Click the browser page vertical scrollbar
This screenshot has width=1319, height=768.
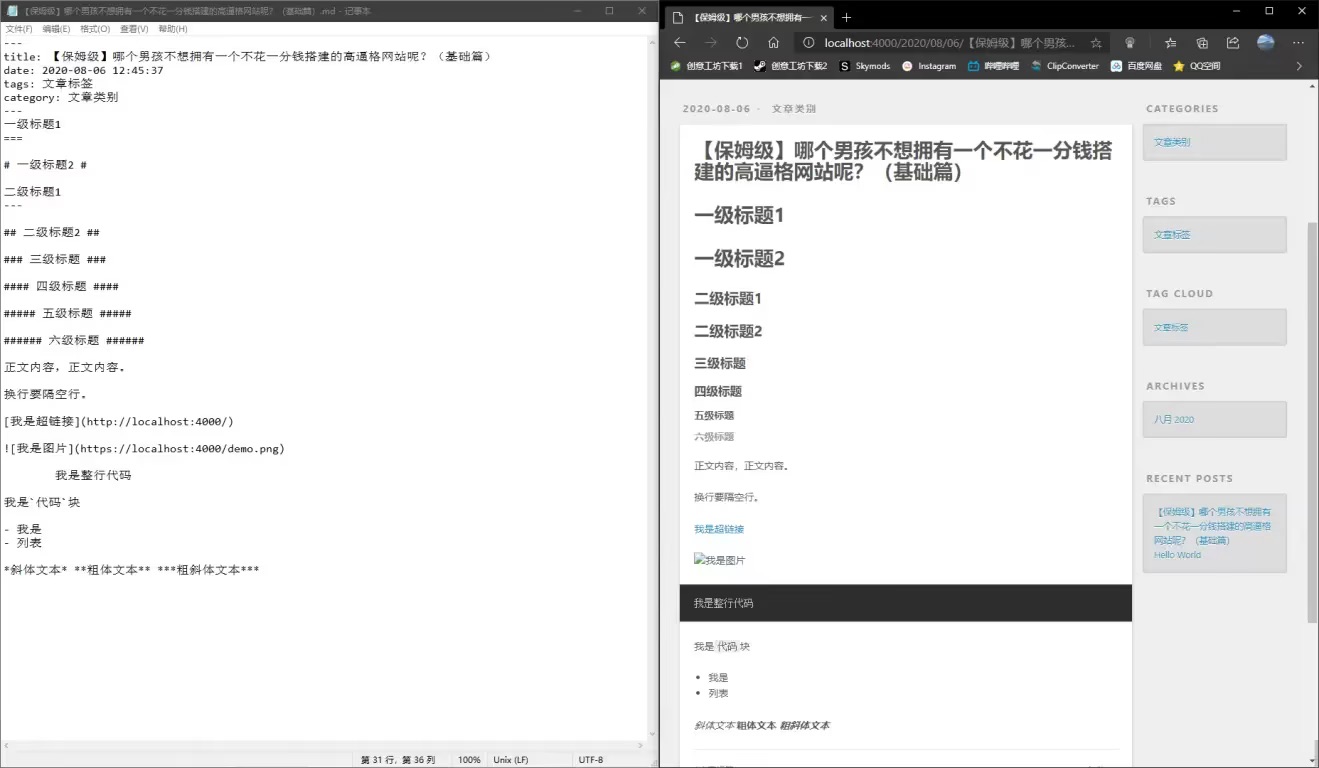tap(1312, 420)
